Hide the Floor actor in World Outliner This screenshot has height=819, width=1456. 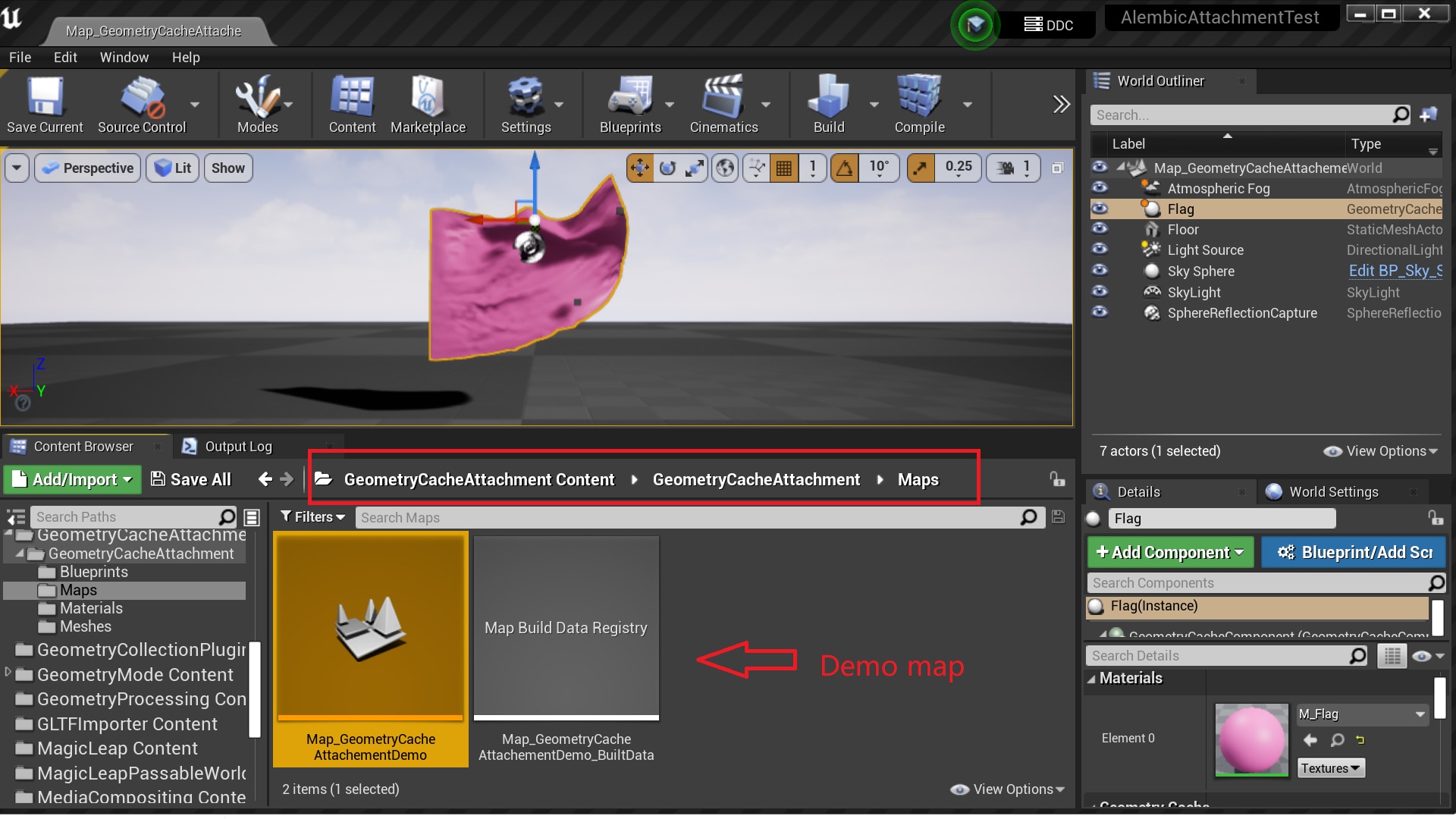[x=1101, y=229]
